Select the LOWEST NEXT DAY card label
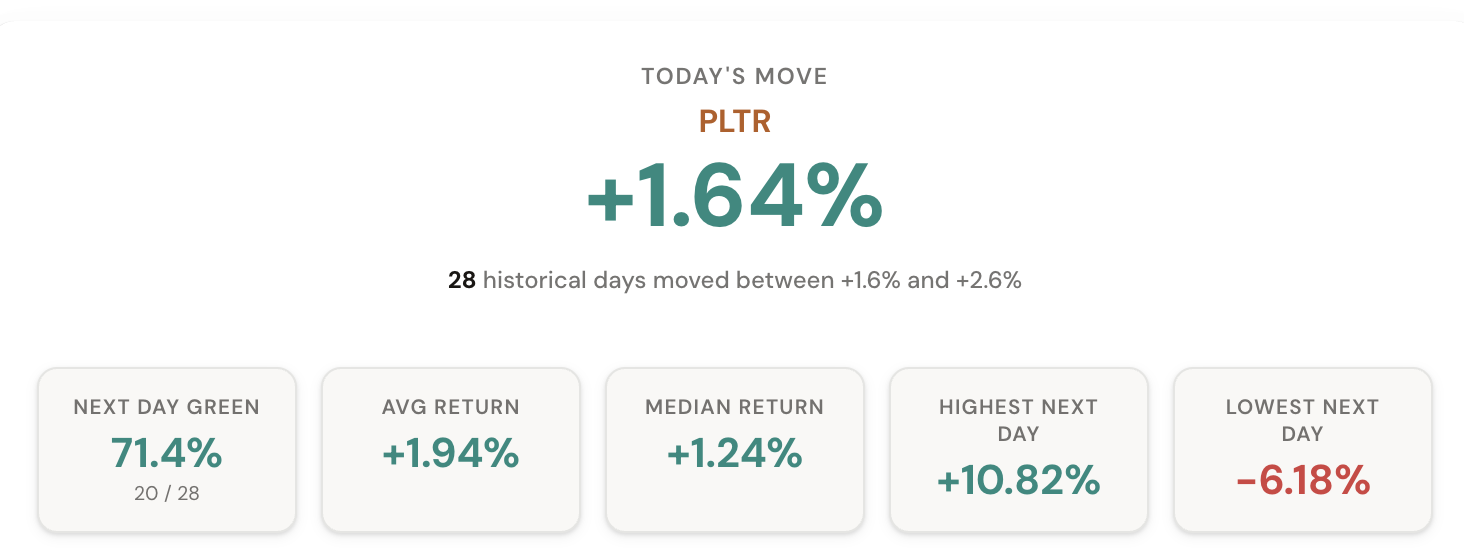Screen dimensions: 1464x550 (1302, 420)
